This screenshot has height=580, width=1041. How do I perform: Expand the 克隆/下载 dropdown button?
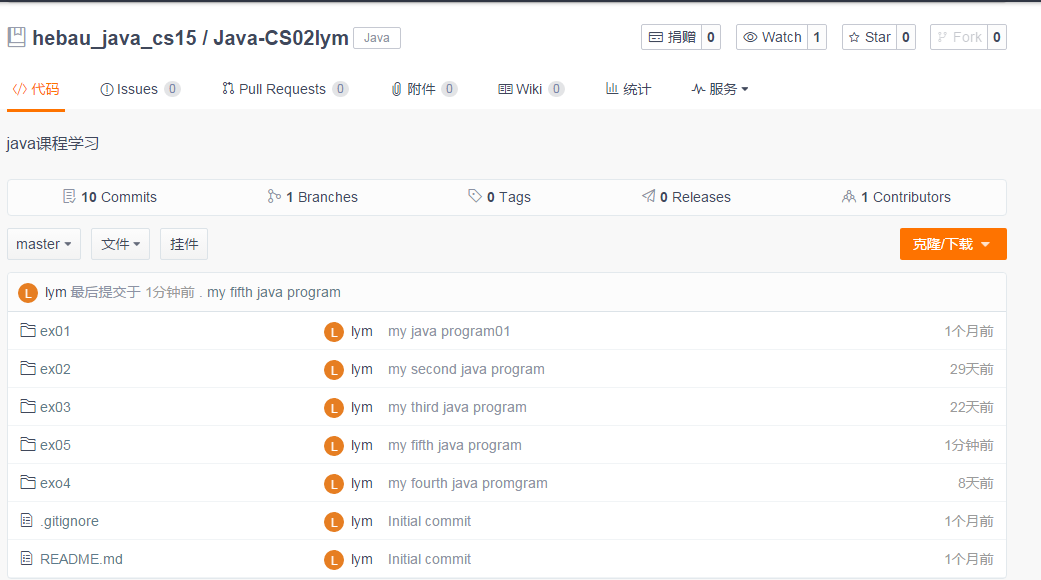[953, 244]
